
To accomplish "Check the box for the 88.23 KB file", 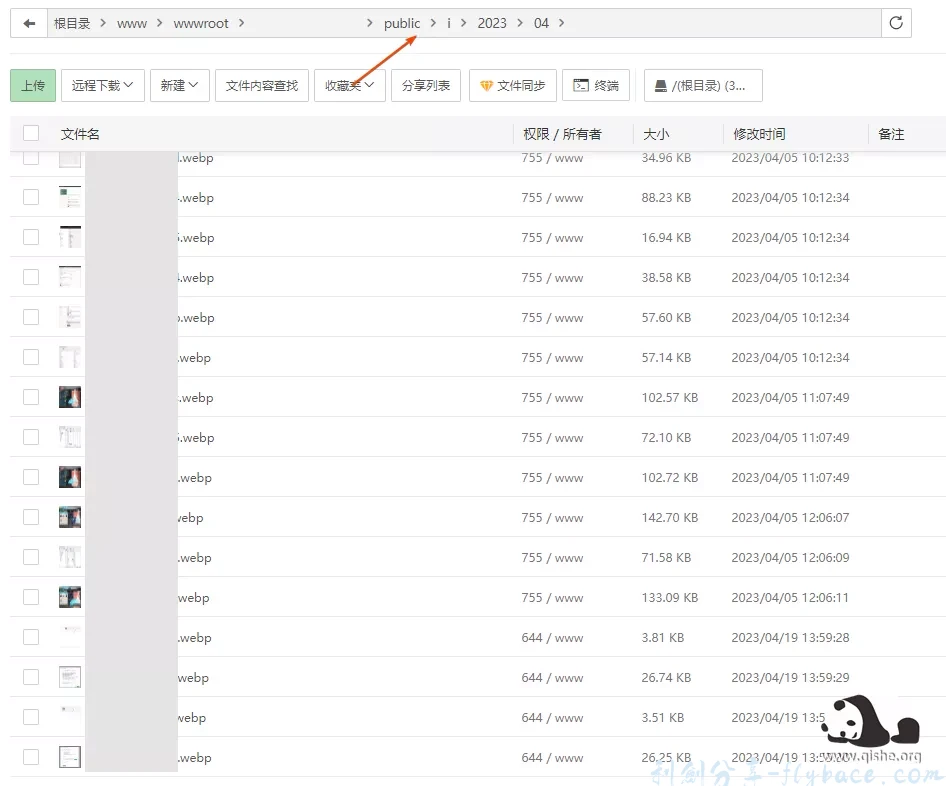I will pos(31,197).
